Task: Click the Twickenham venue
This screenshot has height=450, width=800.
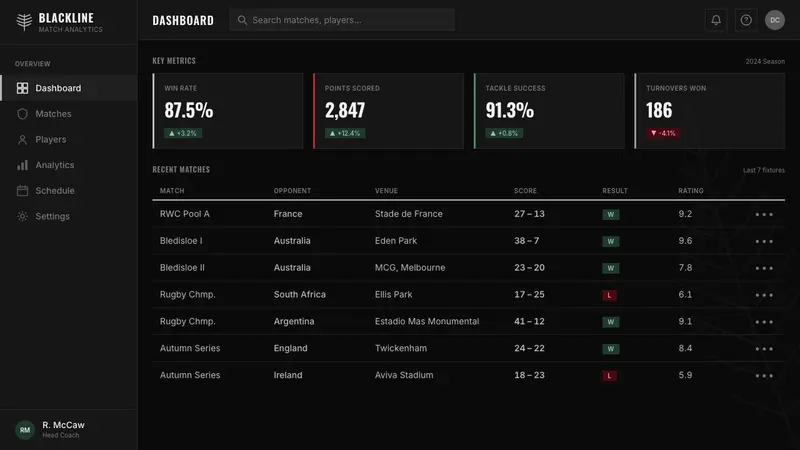Action: [x=401, y=348]
